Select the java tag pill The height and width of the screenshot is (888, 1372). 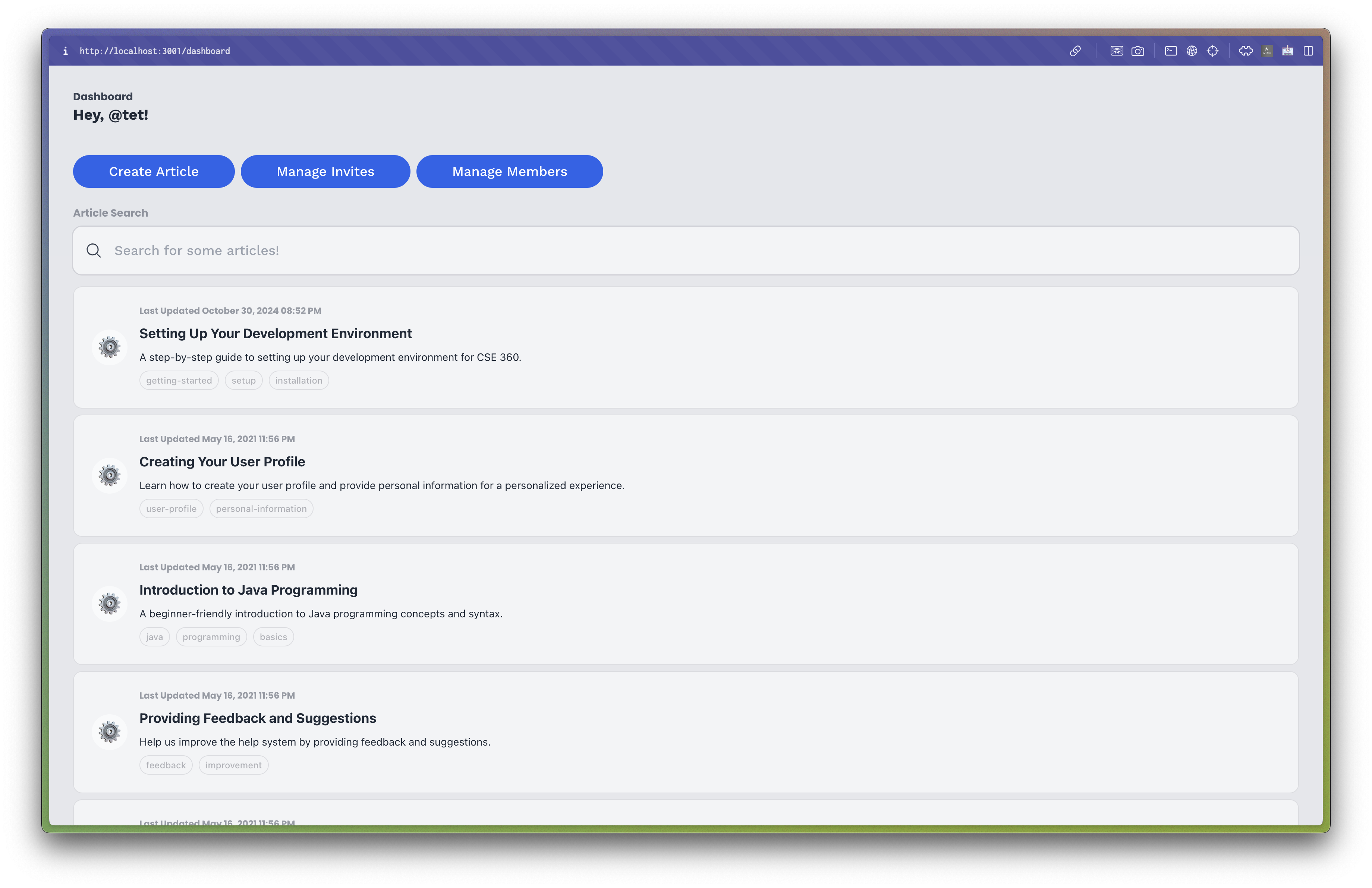click(x=154, y=637)
